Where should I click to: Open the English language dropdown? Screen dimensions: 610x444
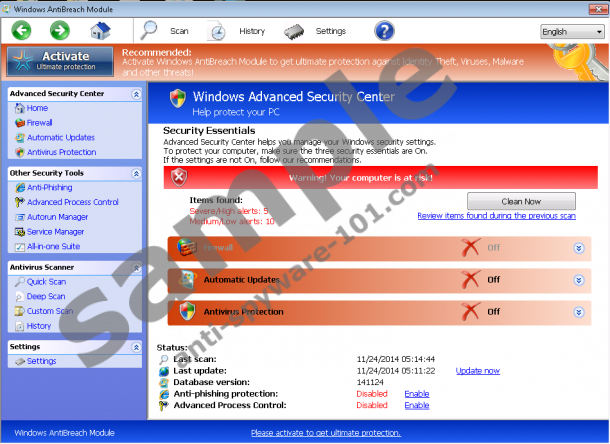tap(570, 31)
